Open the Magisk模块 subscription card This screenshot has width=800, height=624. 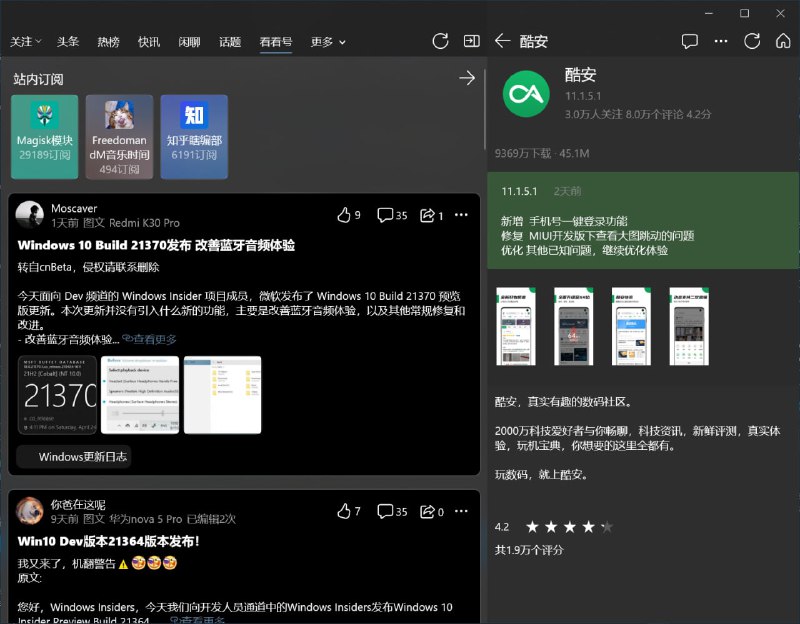(x=44, y=137)
